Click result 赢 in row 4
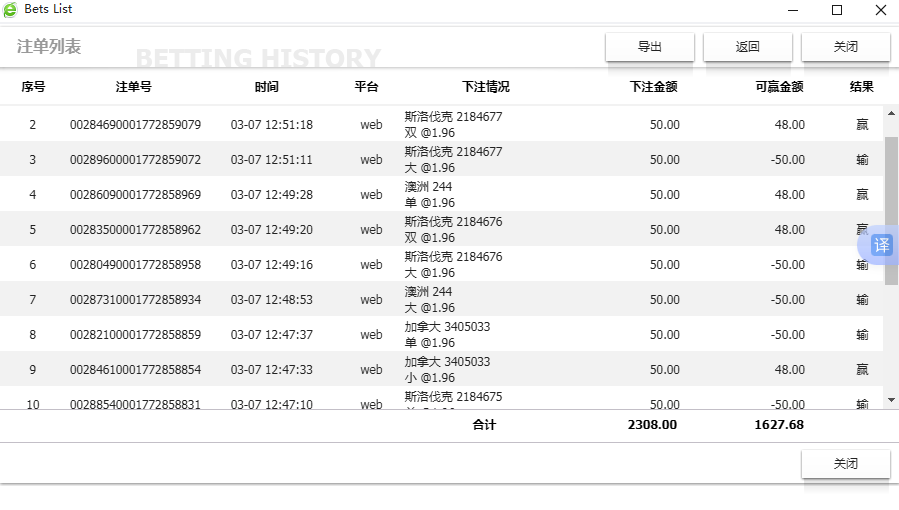 click(862, 194)
